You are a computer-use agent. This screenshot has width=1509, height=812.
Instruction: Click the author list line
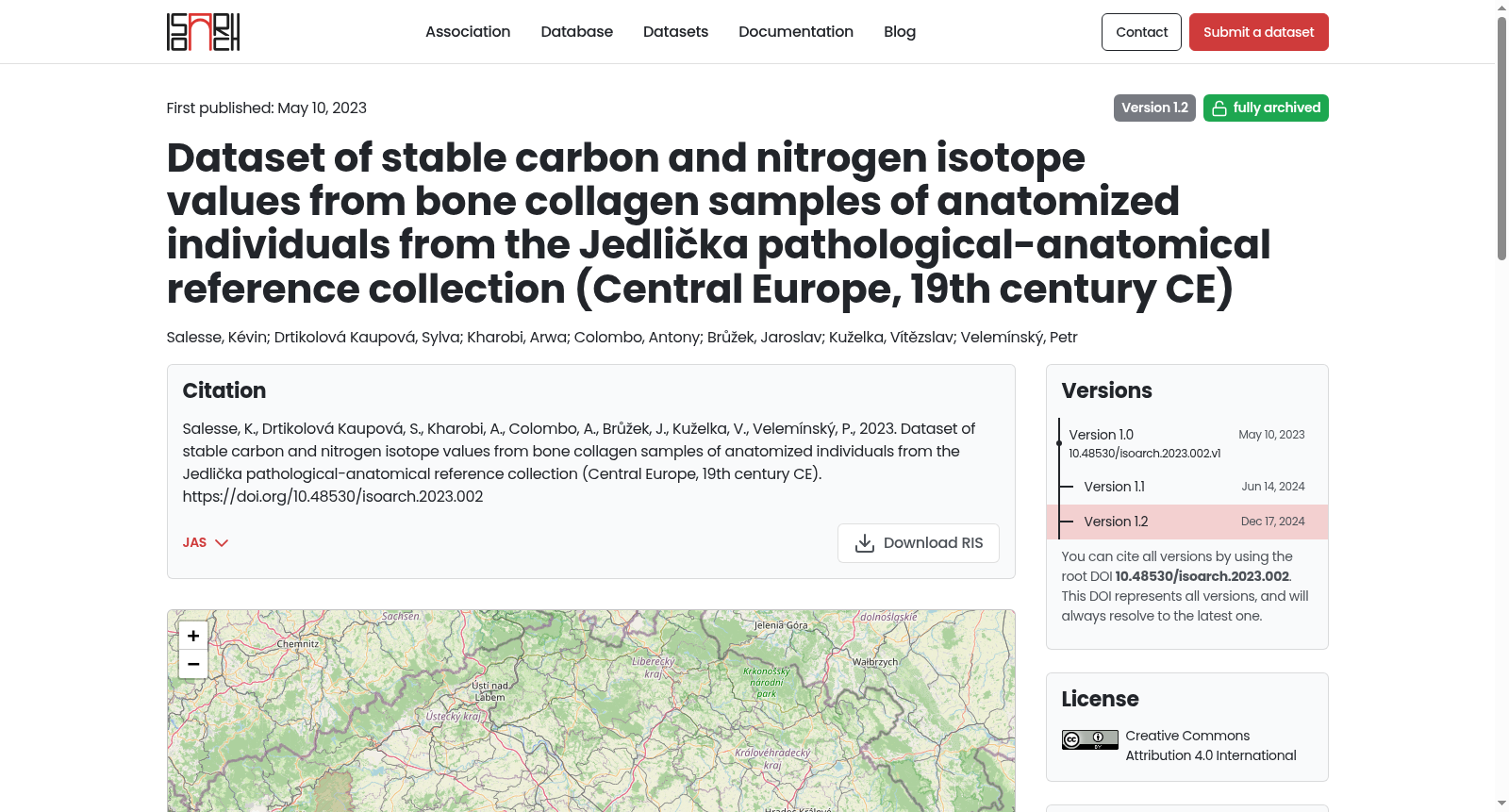tap(622, 337)
